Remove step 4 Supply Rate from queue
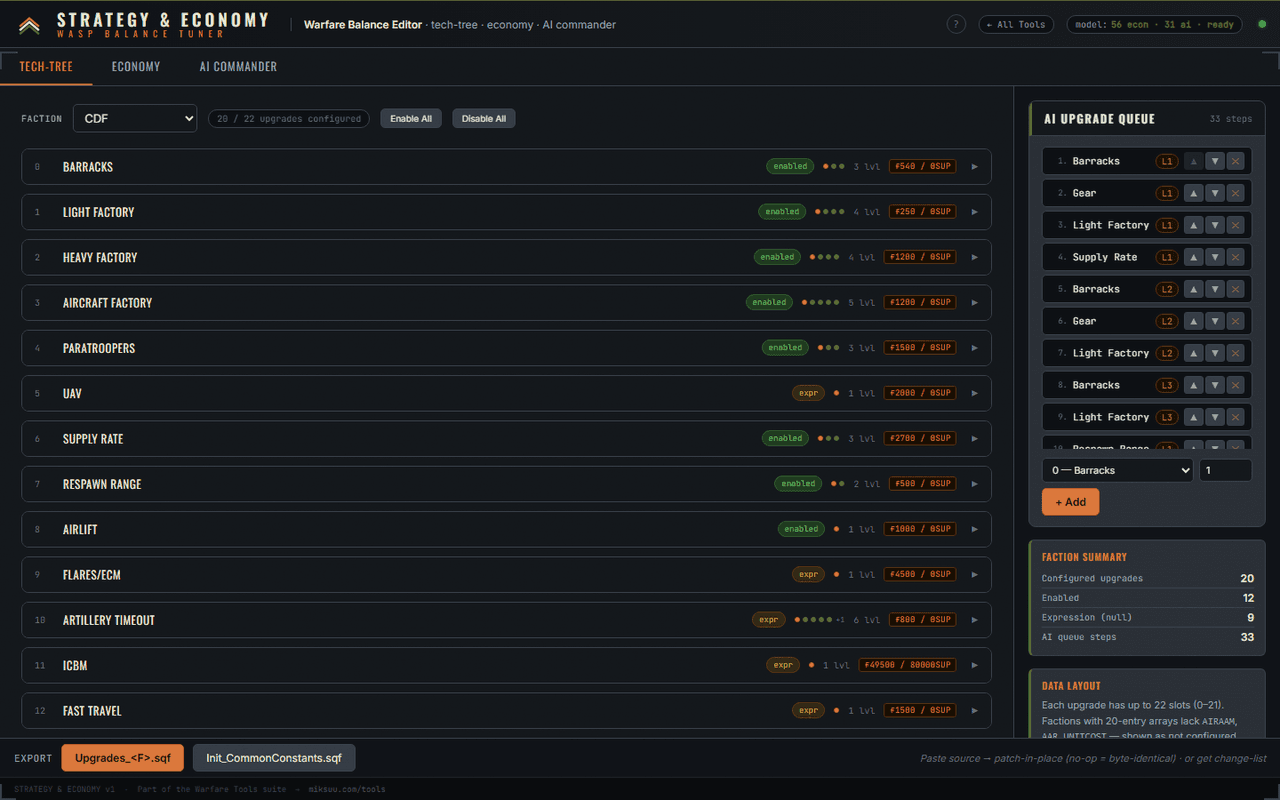The image size is (1280, 800). [1236, 257]
